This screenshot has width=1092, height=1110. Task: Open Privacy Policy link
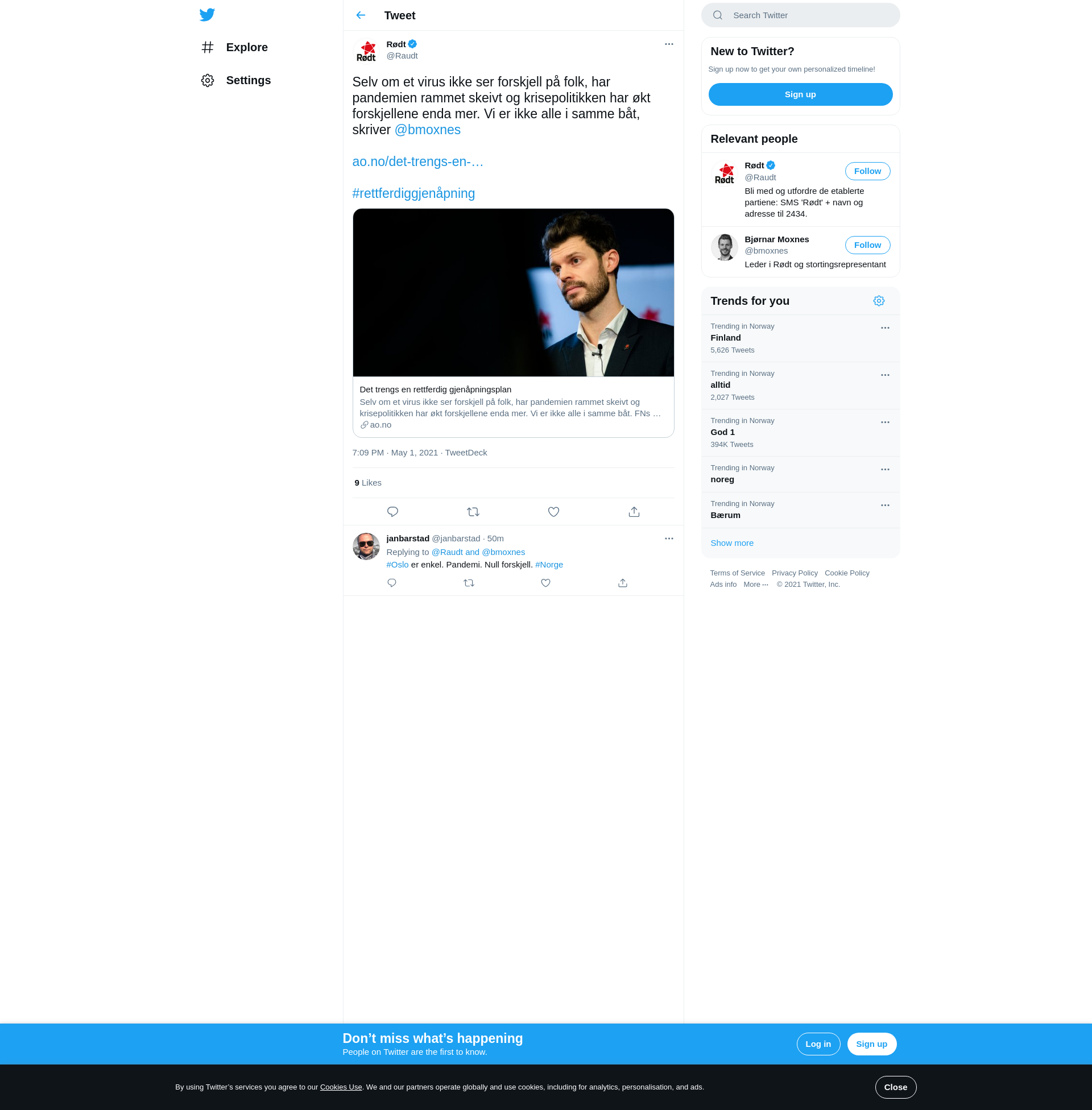coord(795,573)
